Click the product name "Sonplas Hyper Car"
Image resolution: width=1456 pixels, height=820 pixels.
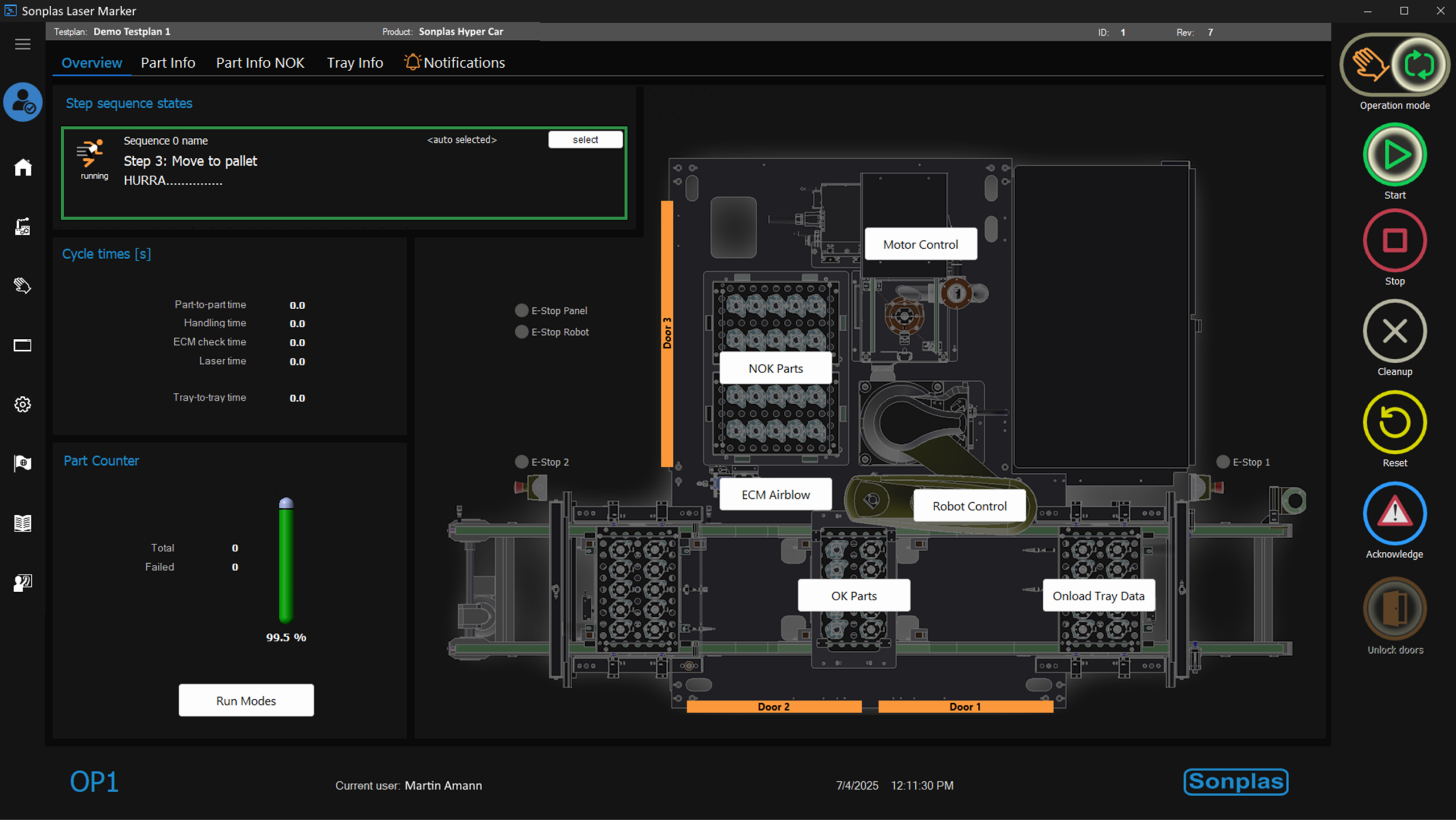(x=461, y=31)
